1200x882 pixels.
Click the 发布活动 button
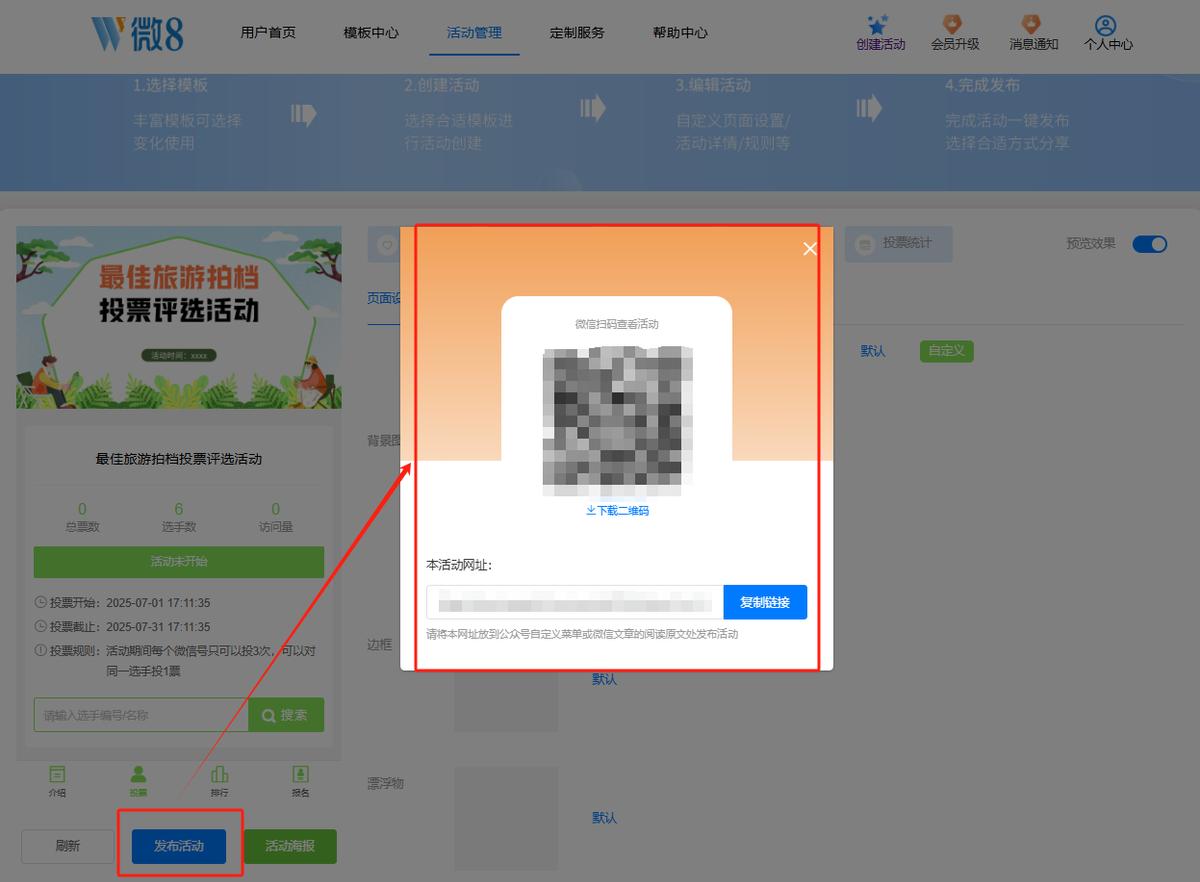tap(179, 846)
